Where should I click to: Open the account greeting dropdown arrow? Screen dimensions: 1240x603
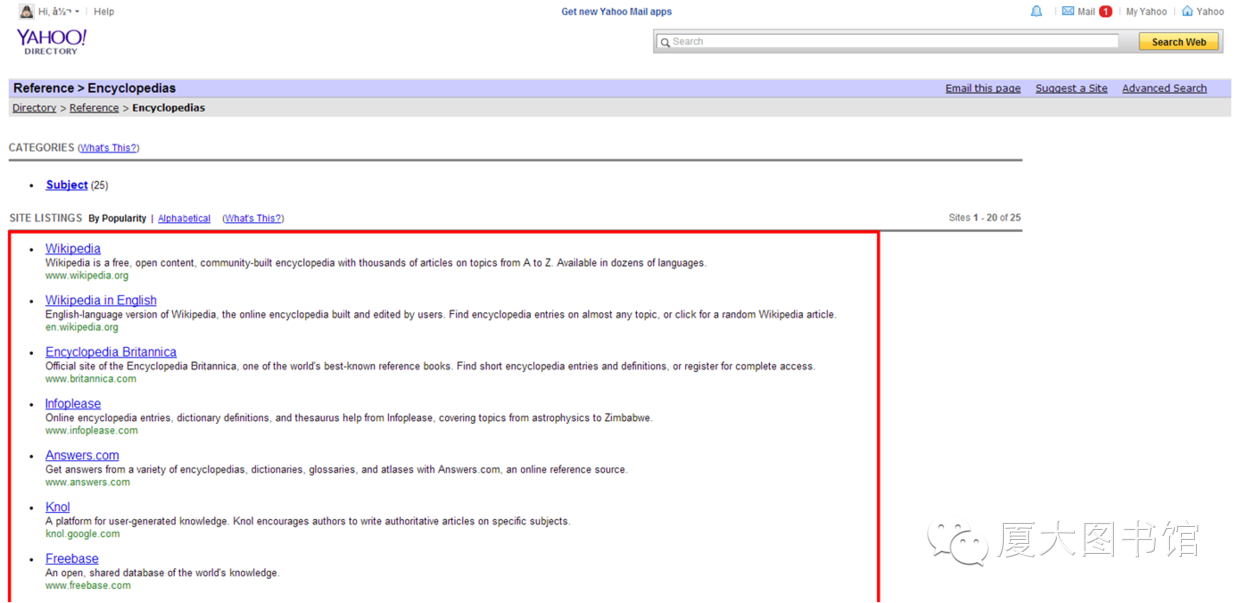click(77, 12)
